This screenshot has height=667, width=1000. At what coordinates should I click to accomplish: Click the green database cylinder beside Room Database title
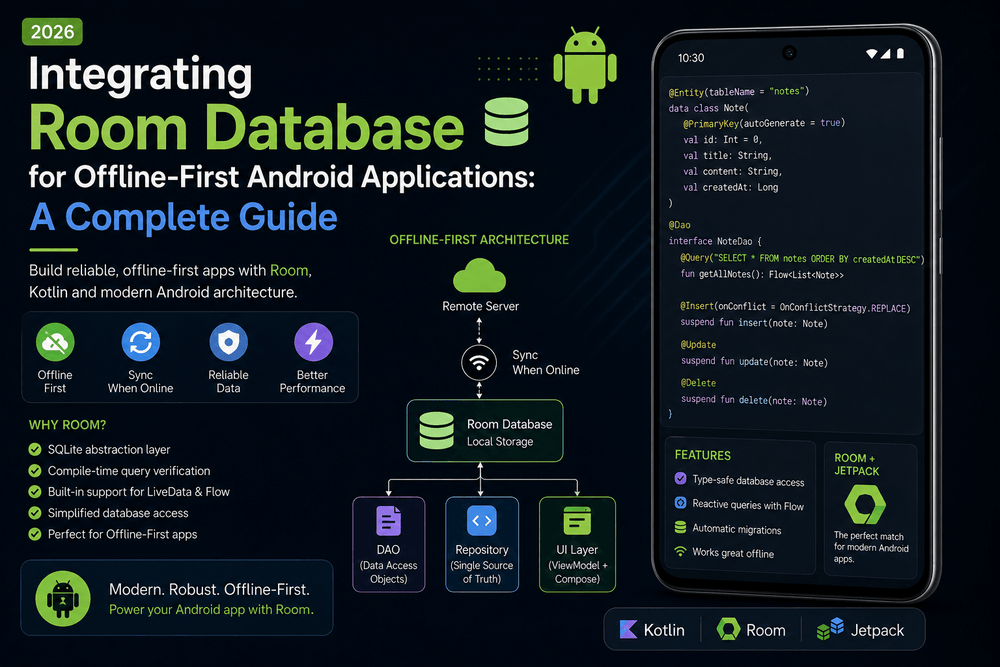tap(506, 121)
